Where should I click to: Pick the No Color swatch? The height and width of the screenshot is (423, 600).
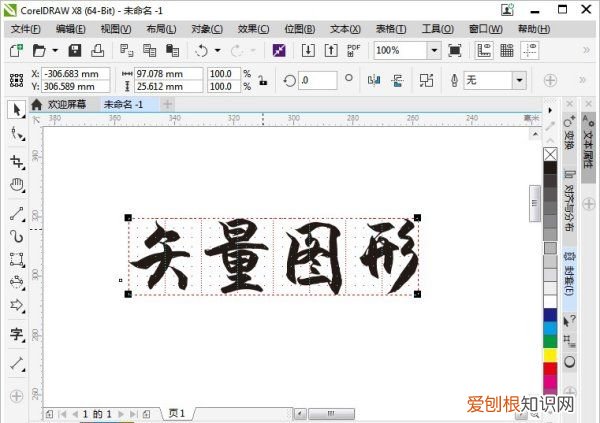pos(550,155)
